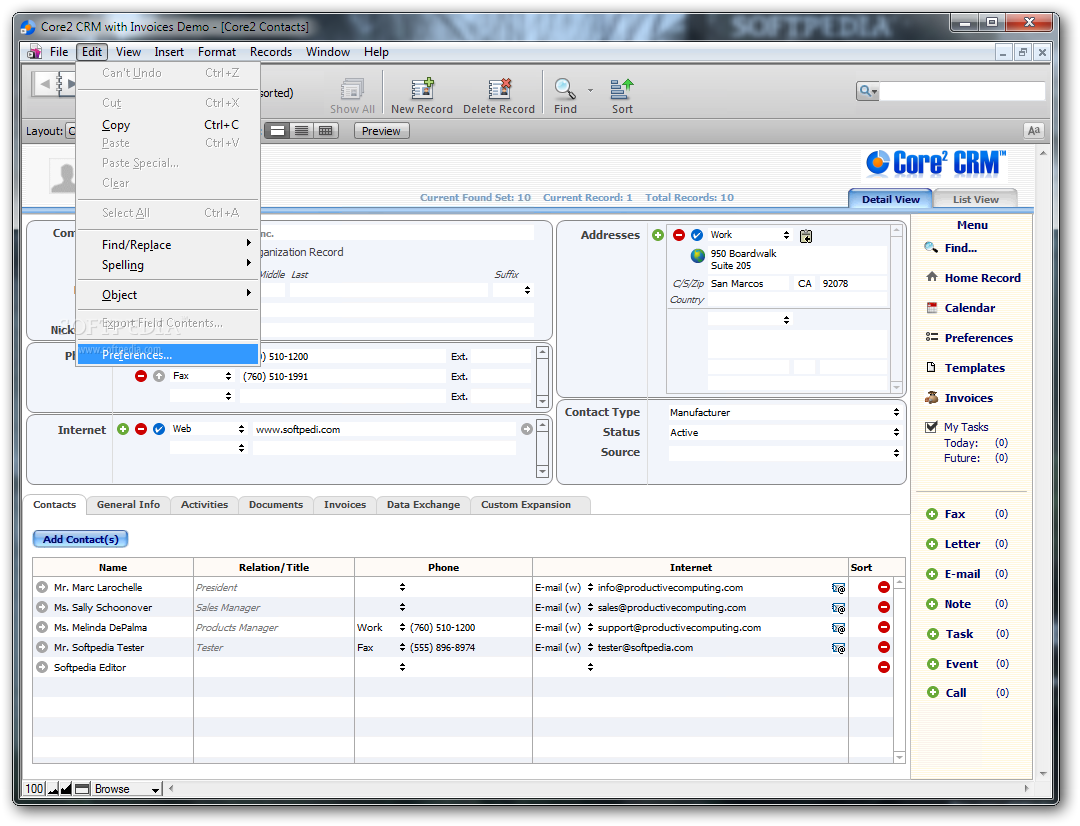Switch to form view layout icon
The height and width of the screenshot is (826, 1080).
[278, 131]
